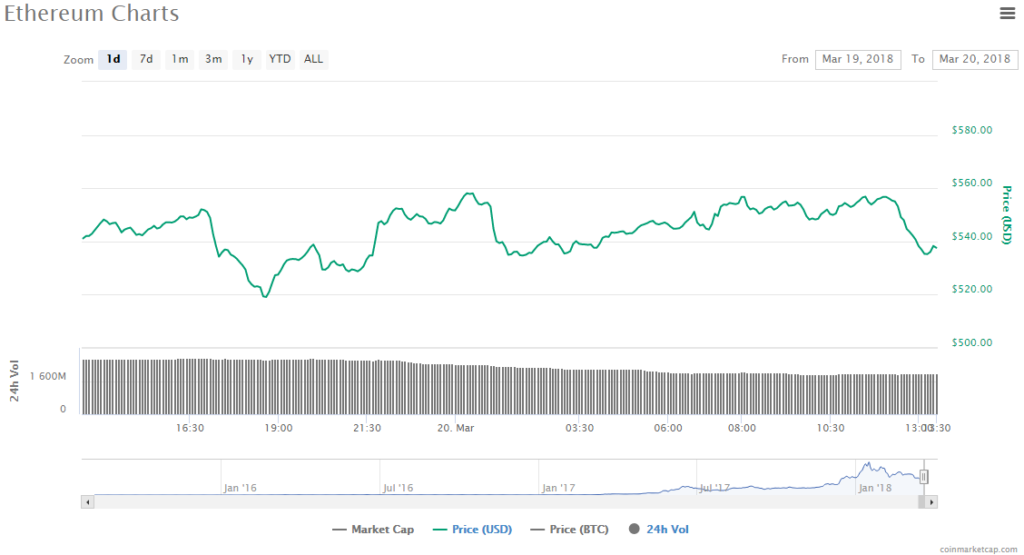Click the green price line's lowest dip
Image resolution: width=1024 pixels, height=555 pixels.
(x=265, y=296)
